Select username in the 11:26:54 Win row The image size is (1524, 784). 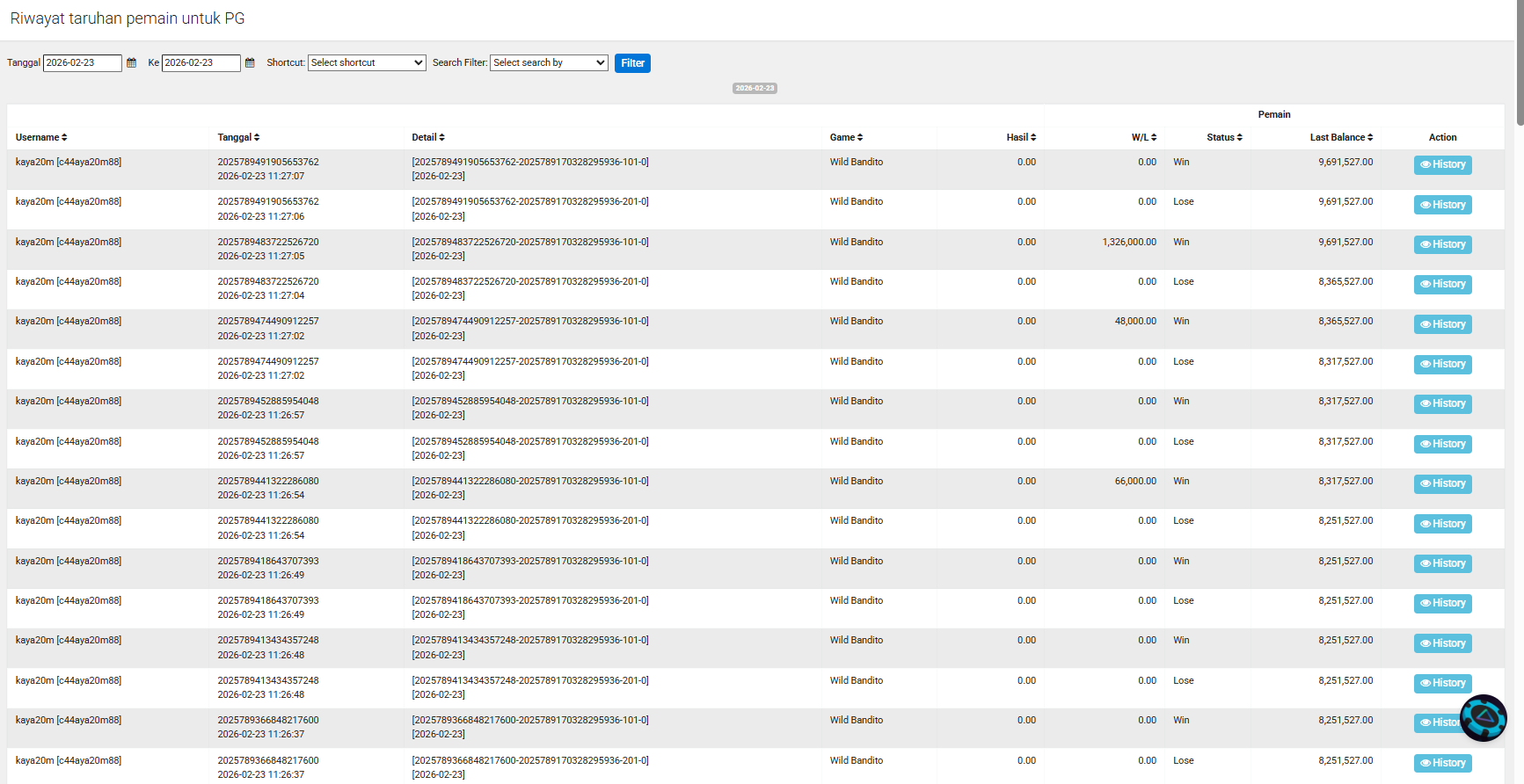point(69,482)
